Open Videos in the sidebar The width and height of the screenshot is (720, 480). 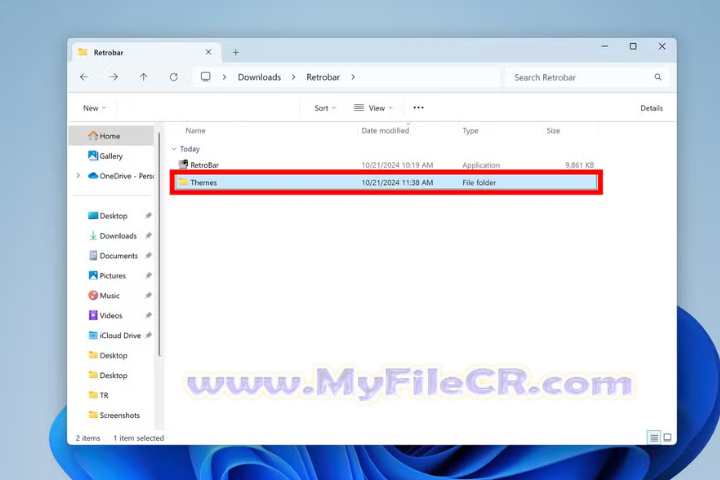point(106,316)
